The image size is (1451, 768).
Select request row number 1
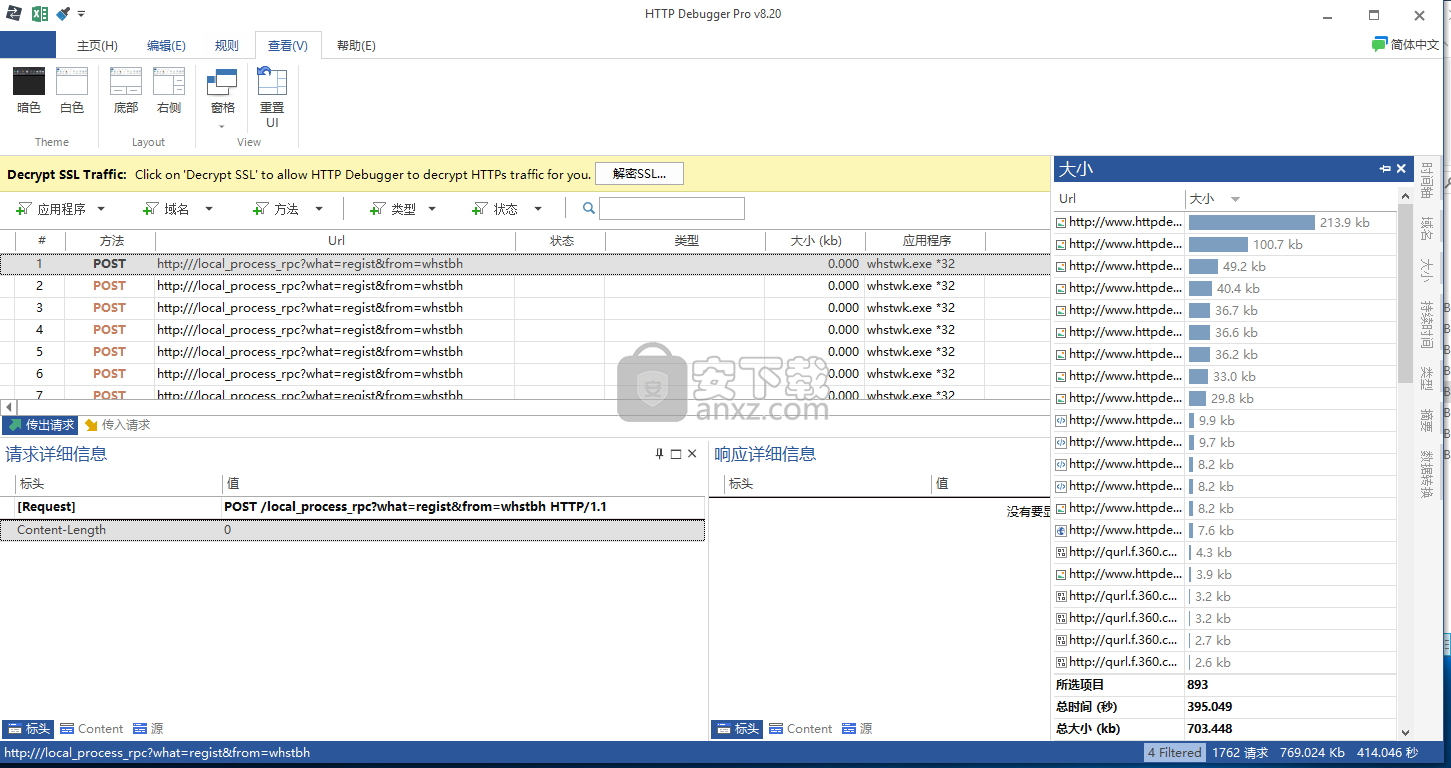[x=525, y=264]
